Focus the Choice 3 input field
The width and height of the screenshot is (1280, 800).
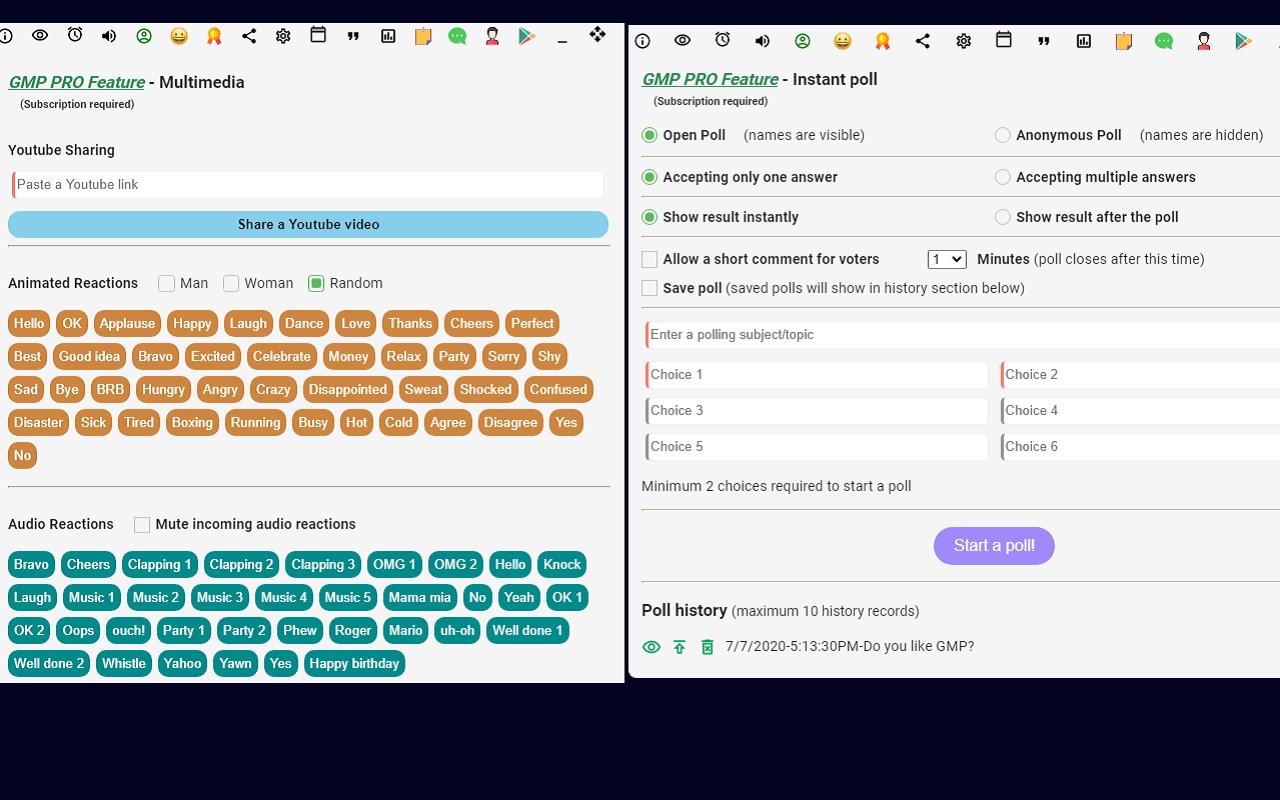click(x=817, y=411)
